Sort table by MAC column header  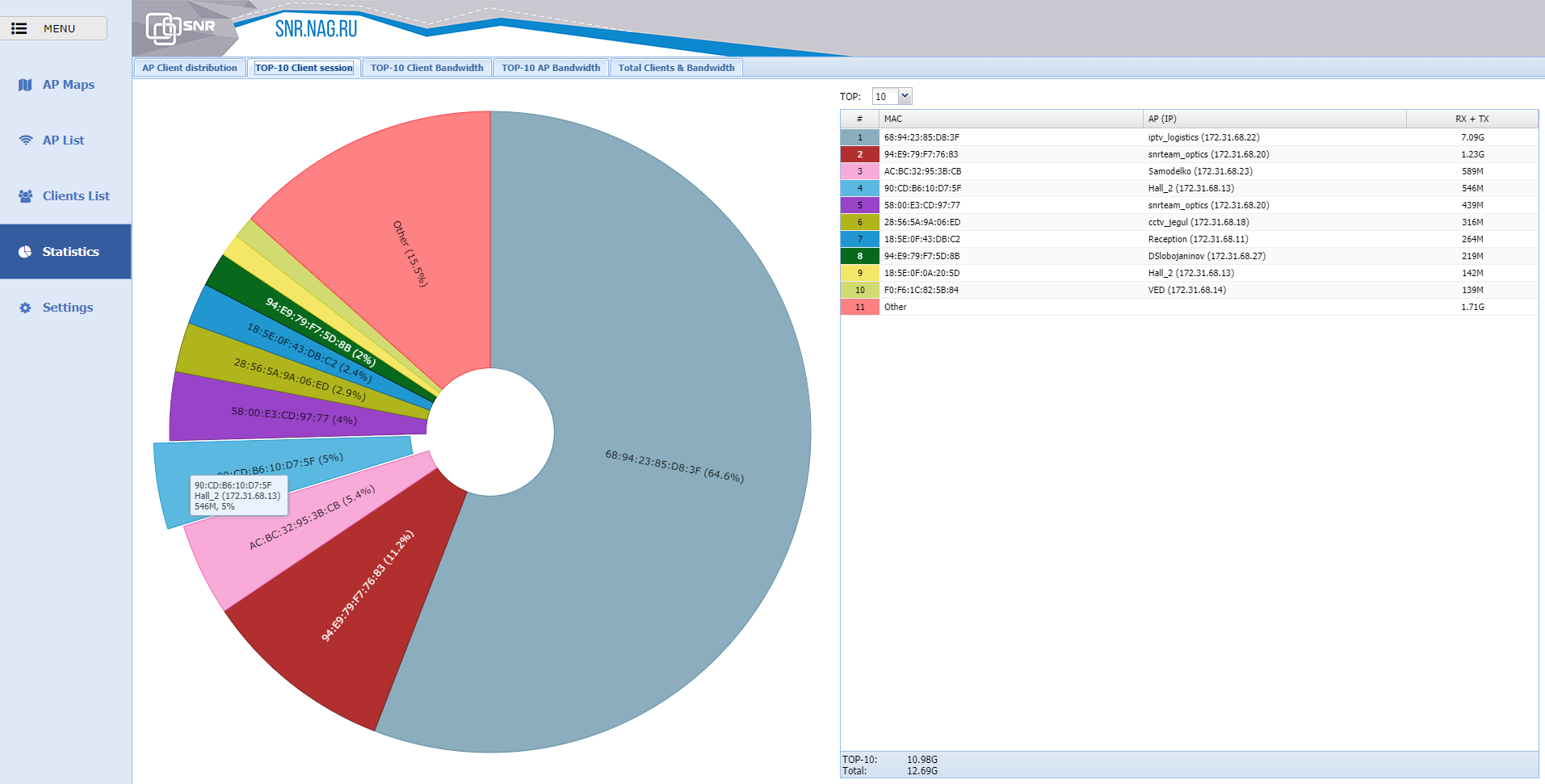tap(1010, 119)
